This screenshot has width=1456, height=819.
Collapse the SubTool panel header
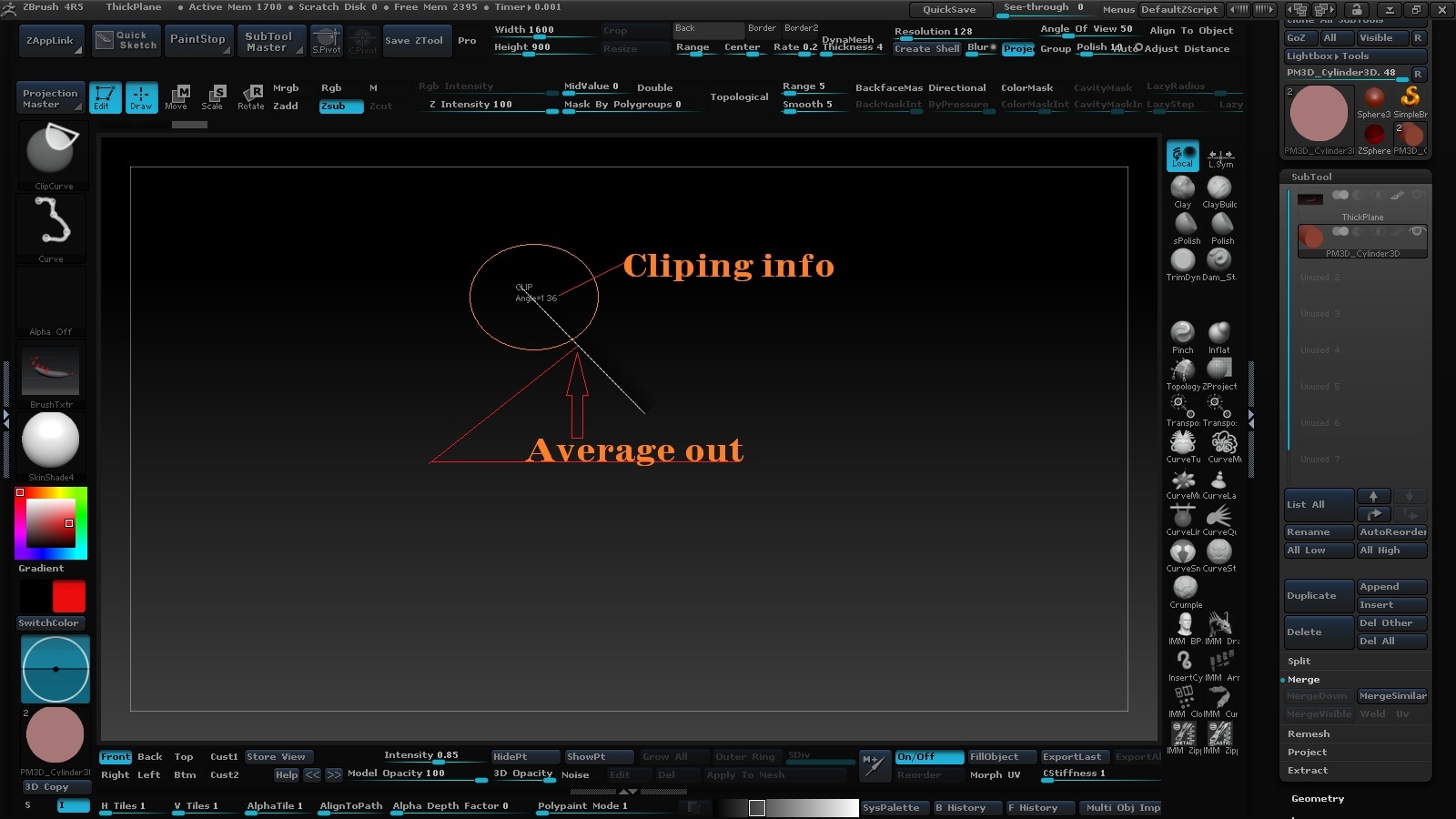click(1311, 177)
